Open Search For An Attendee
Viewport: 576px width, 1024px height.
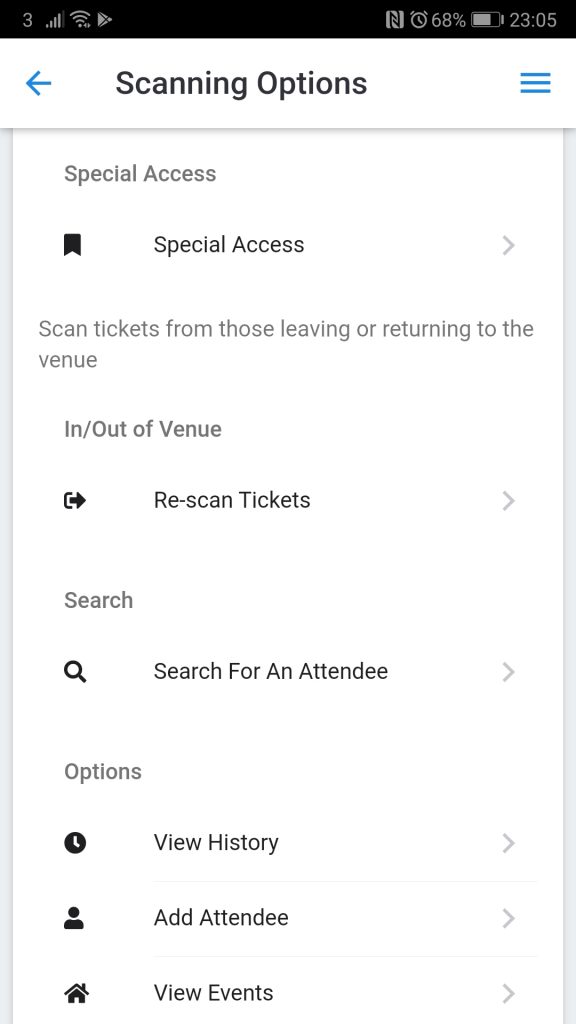(x=288, y=672)
